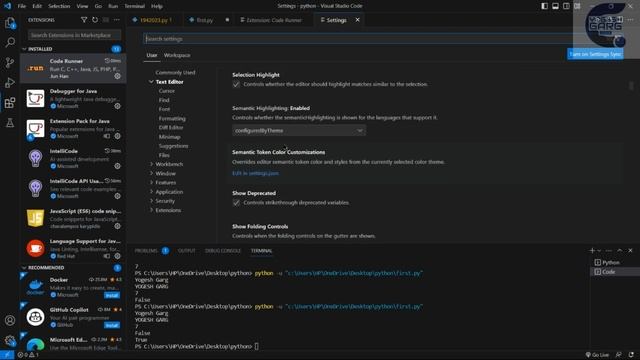The width and height of the screenshot is (640, 360).
Task: Select Minimap under Text Editor settings
Action: tap(169, 137)
